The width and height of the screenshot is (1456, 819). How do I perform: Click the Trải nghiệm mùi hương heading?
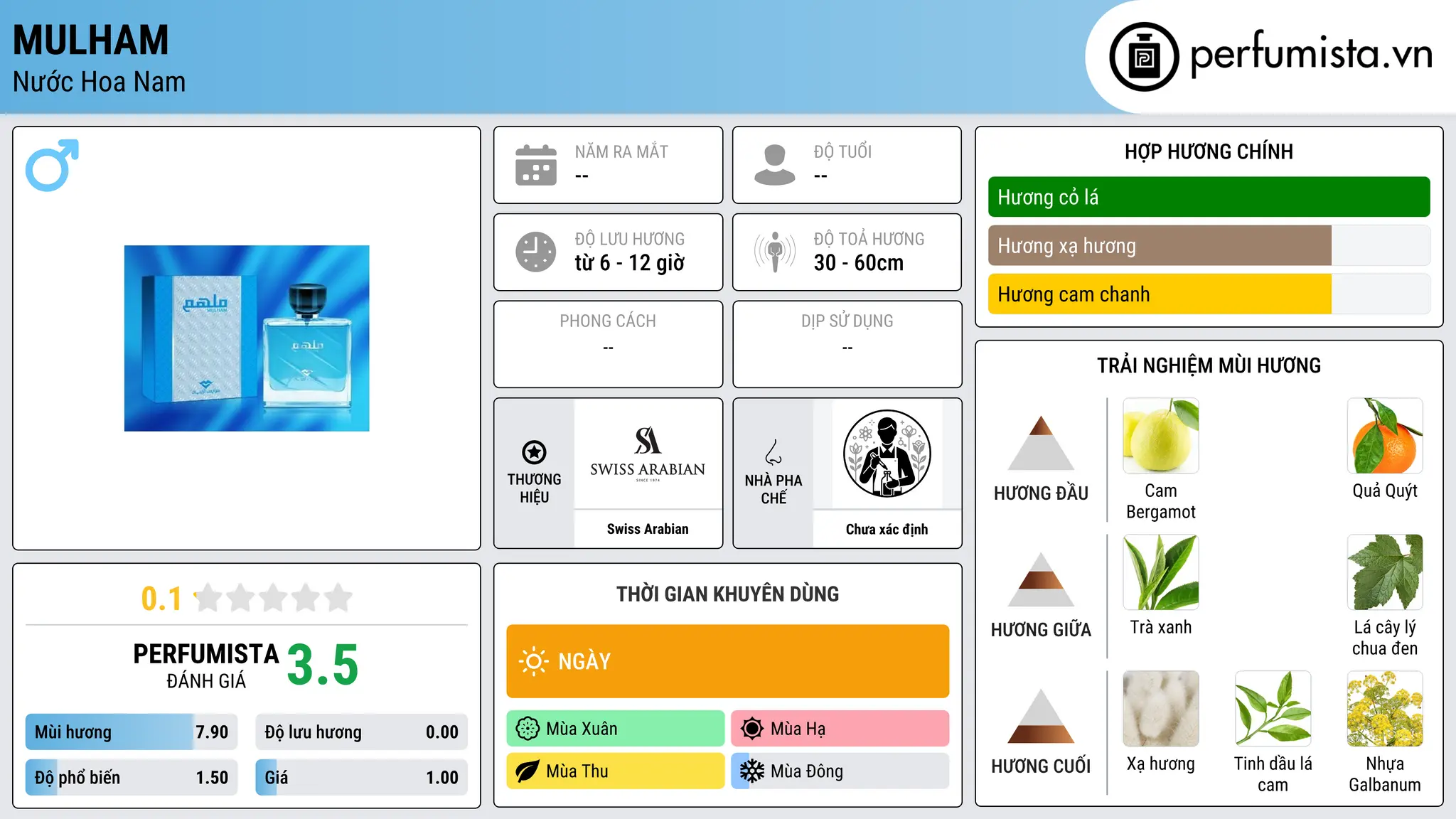(1209, 366)
